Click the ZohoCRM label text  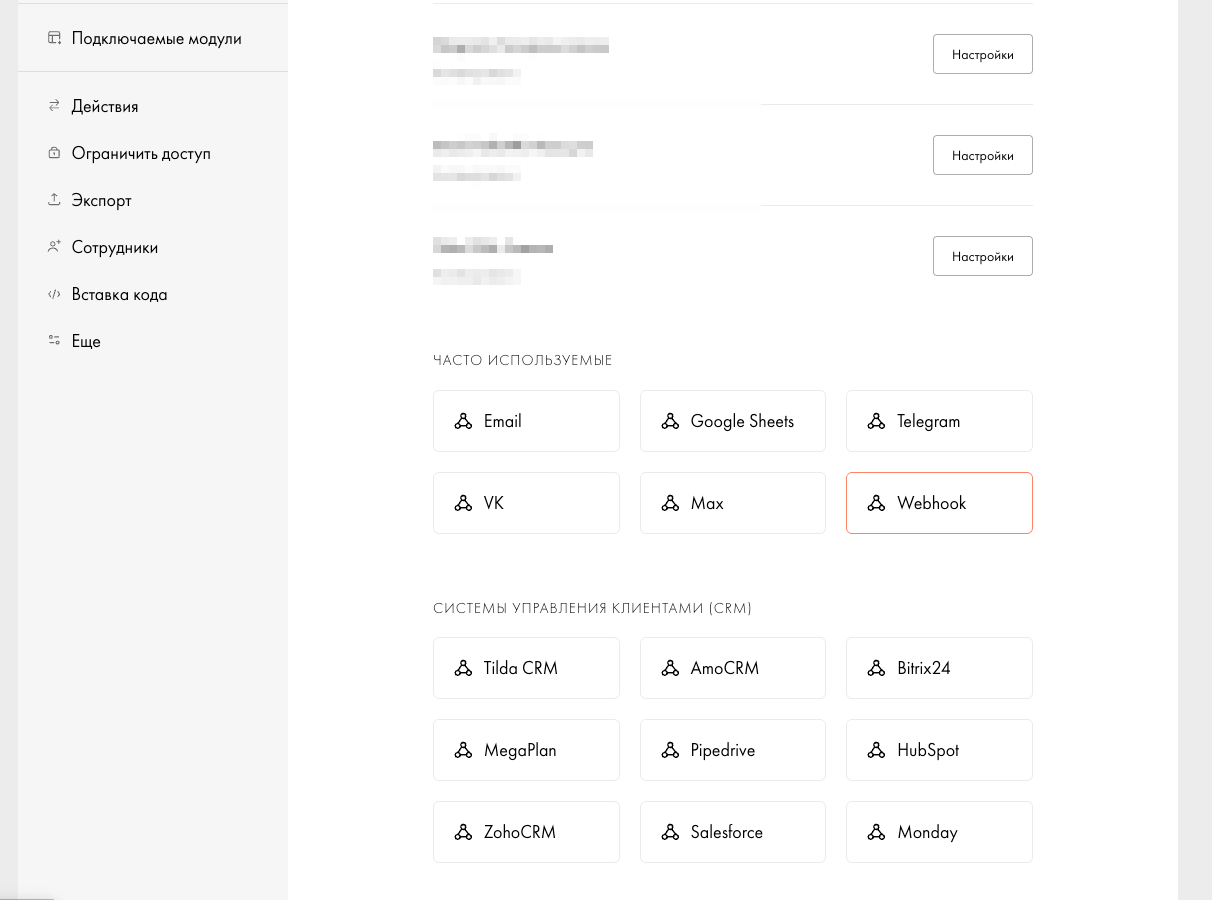coord(519,831)
